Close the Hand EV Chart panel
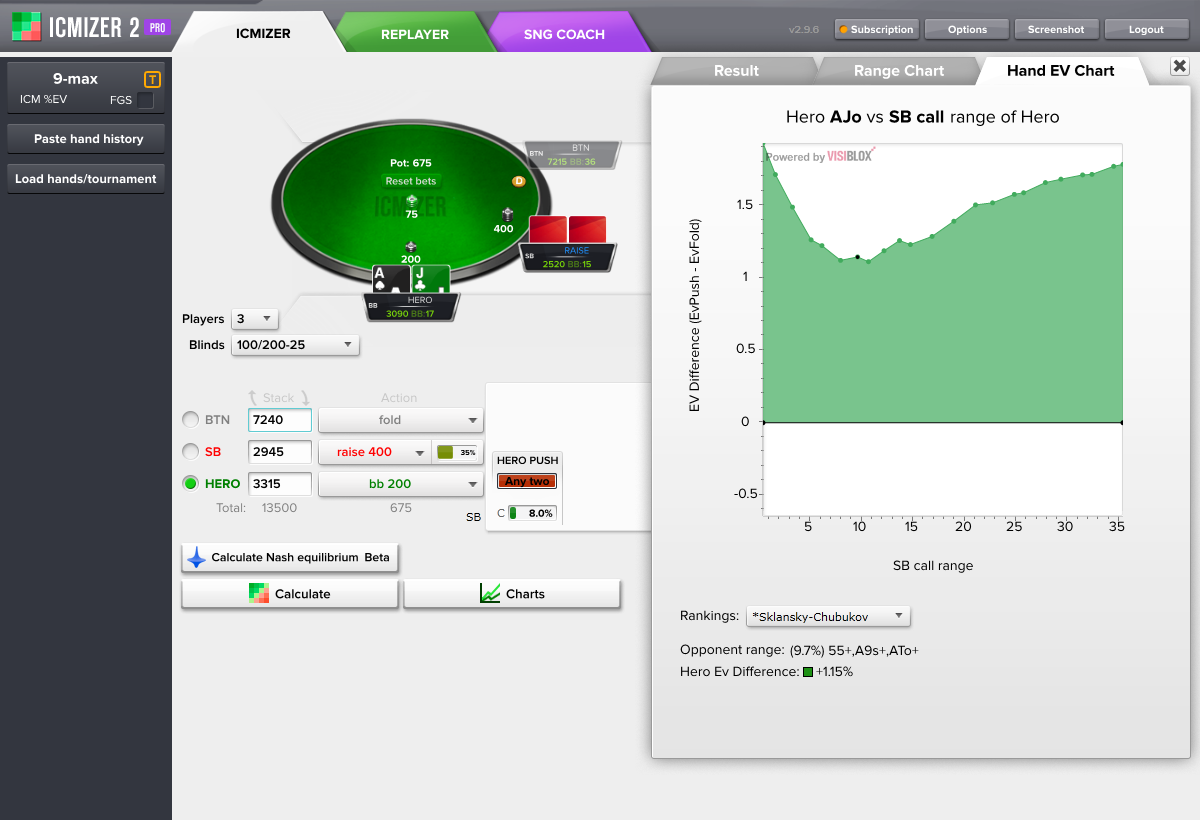Image resolution: width=1200 pixels, height=820 pixels. tap(1179, 67)
